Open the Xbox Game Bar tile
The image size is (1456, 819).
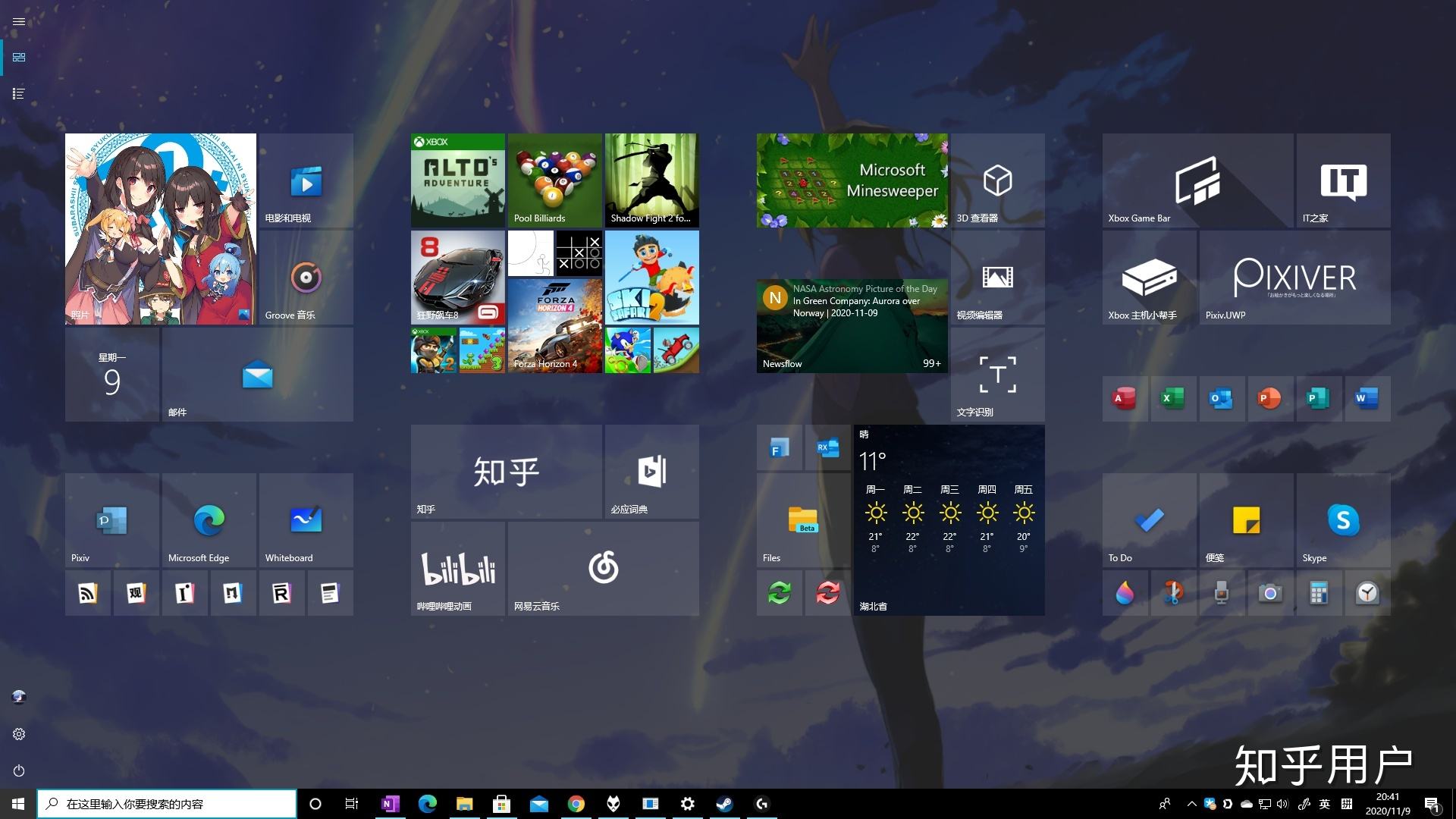(1197, 180)
